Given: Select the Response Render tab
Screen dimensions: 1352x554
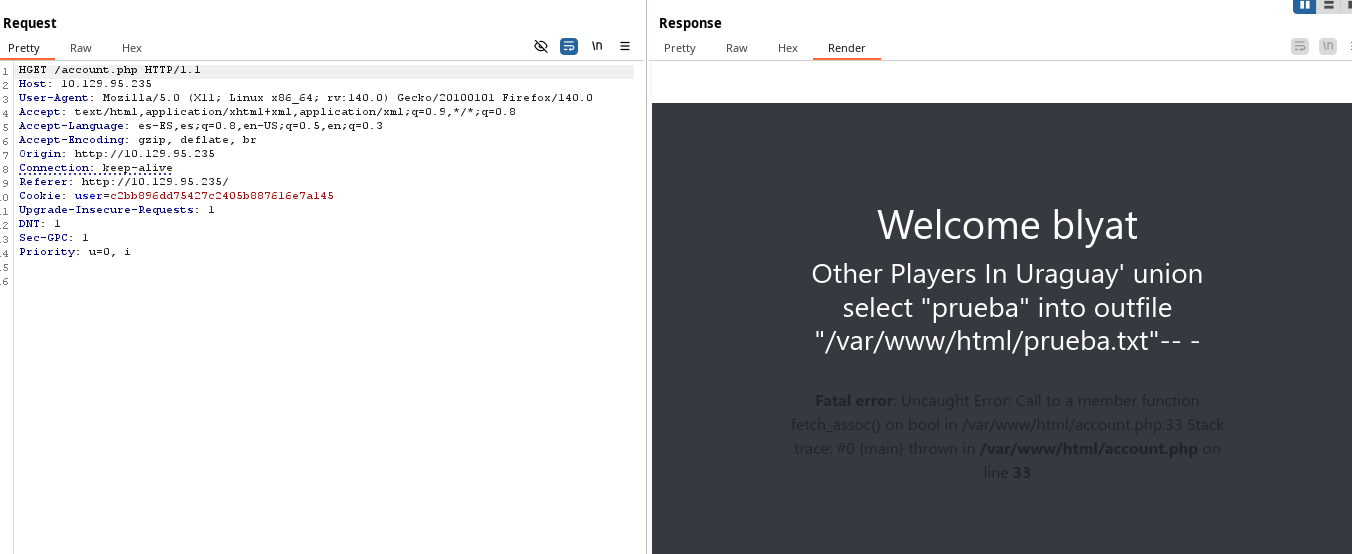Looking at the screenshot, I should tap(846, 48).
